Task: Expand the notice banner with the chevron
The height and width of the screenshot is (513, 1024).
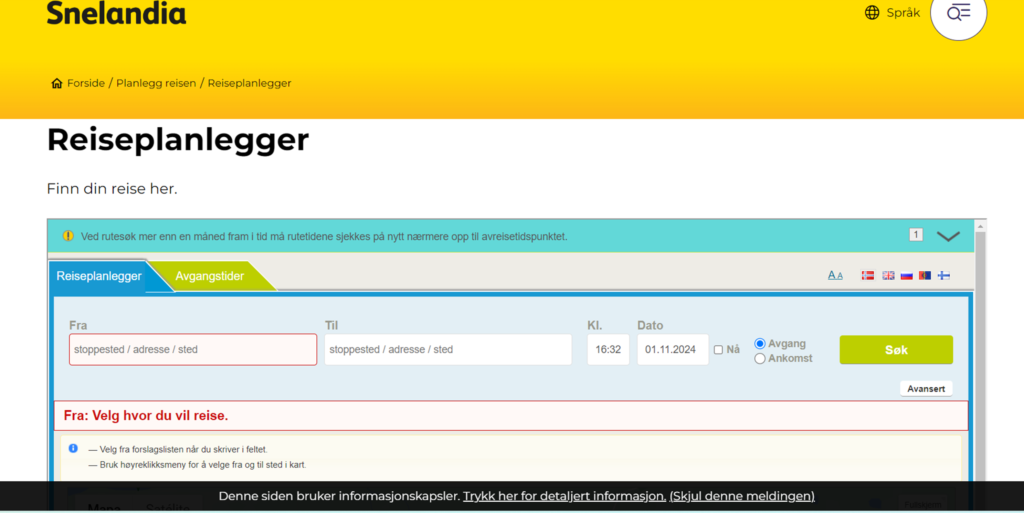Action: tap(948, 236)
